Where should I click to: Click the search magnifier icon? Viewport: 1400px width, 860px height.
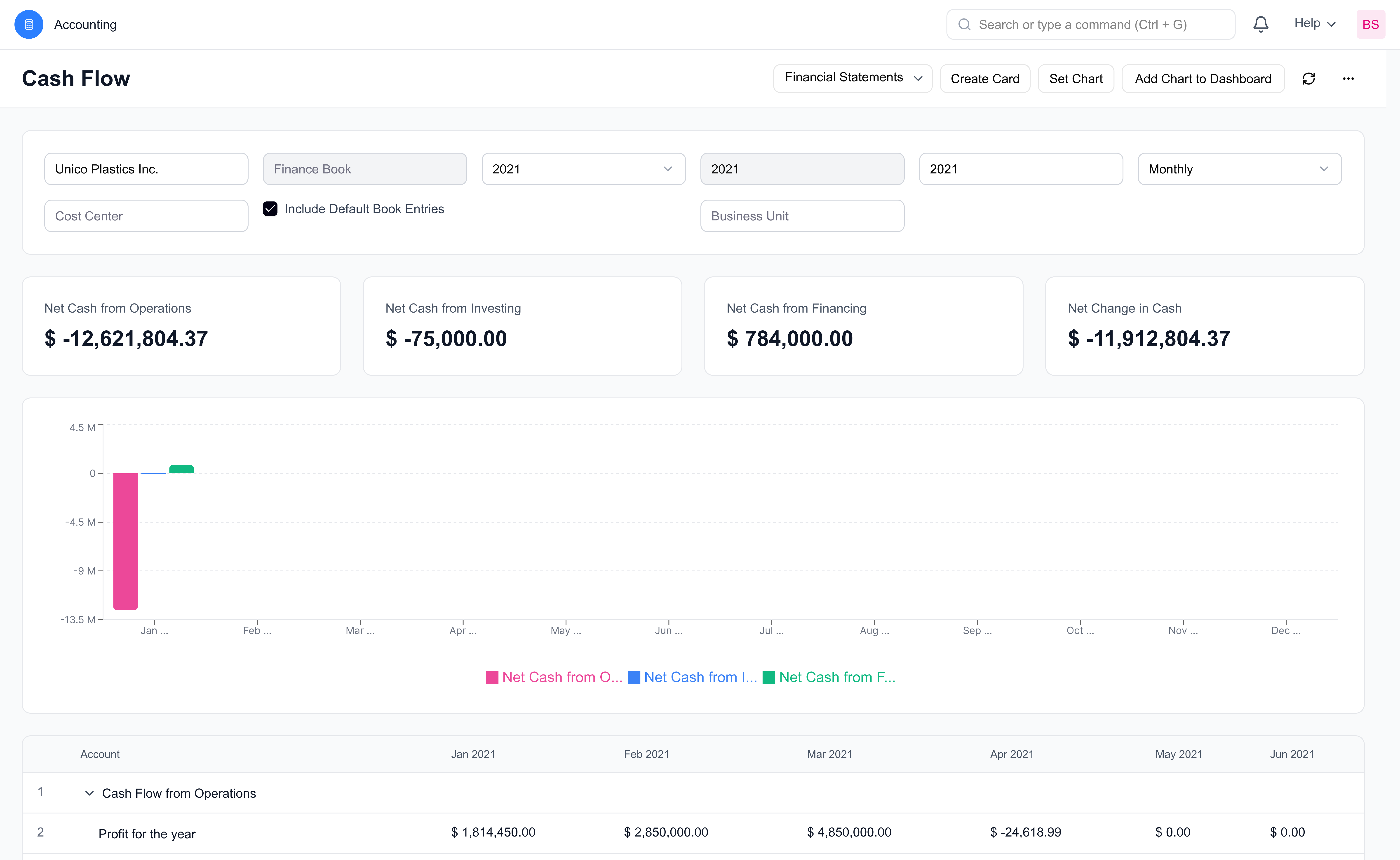964,24
